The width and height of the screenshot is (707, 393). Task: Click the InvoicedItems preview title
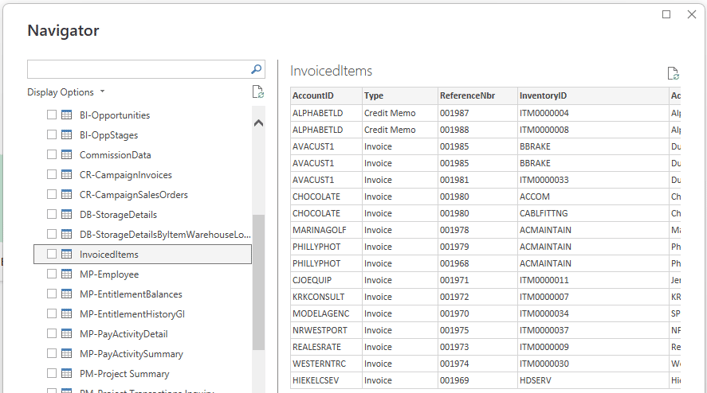[331, 71]
